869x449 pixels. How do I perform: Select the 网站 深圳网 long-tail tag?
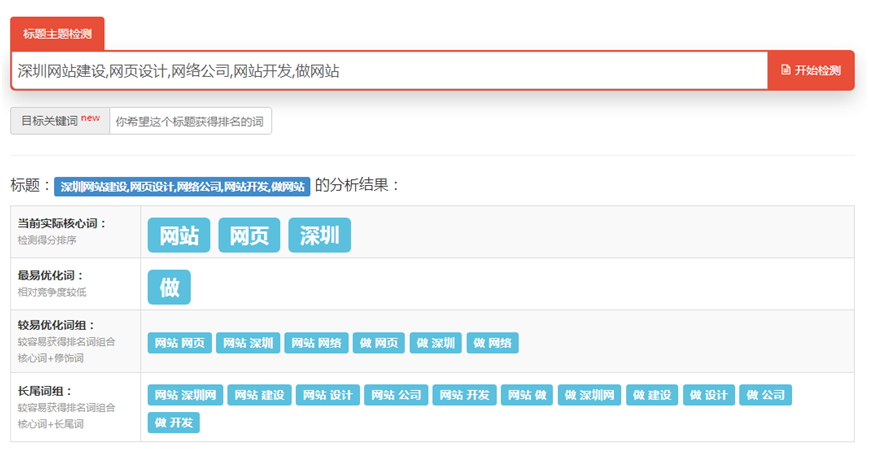pos(185,395)
